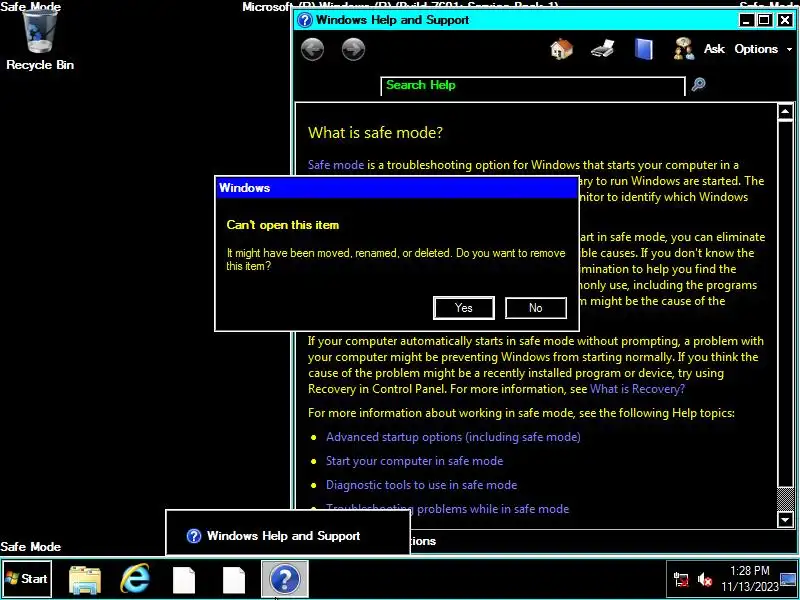Open Browse Help book icon

pos(643,49)
